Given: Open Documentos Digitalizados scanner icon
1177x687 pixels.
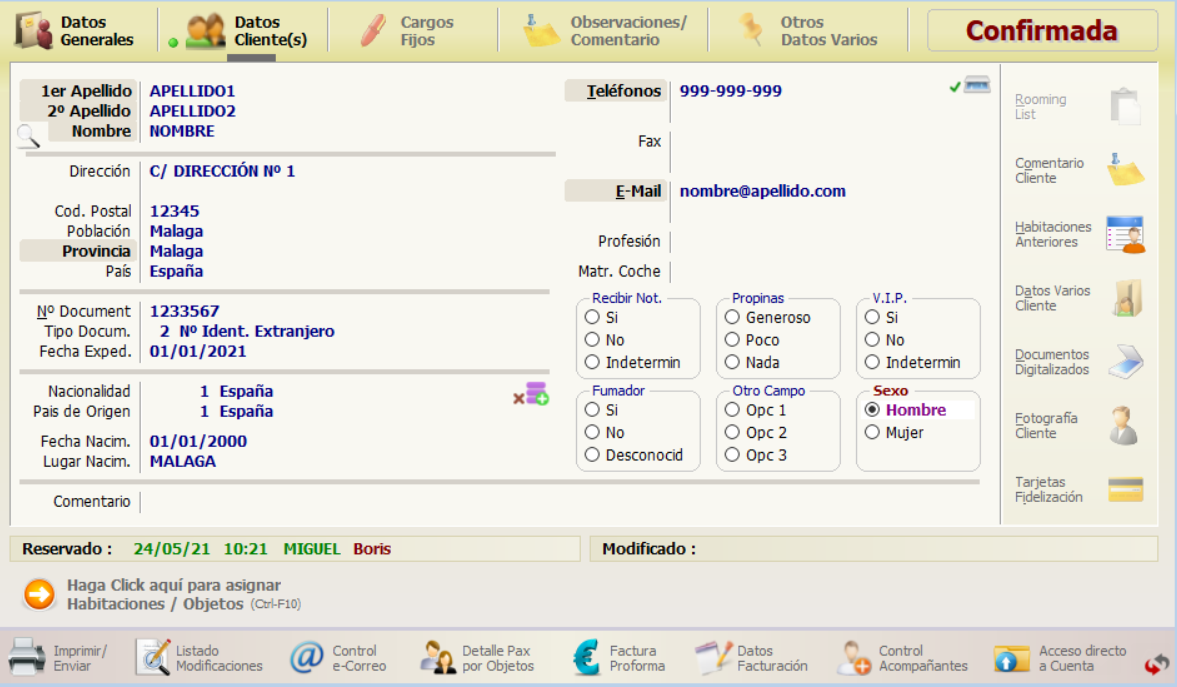Looking at the screenshot, I should tap(1125, 361).
